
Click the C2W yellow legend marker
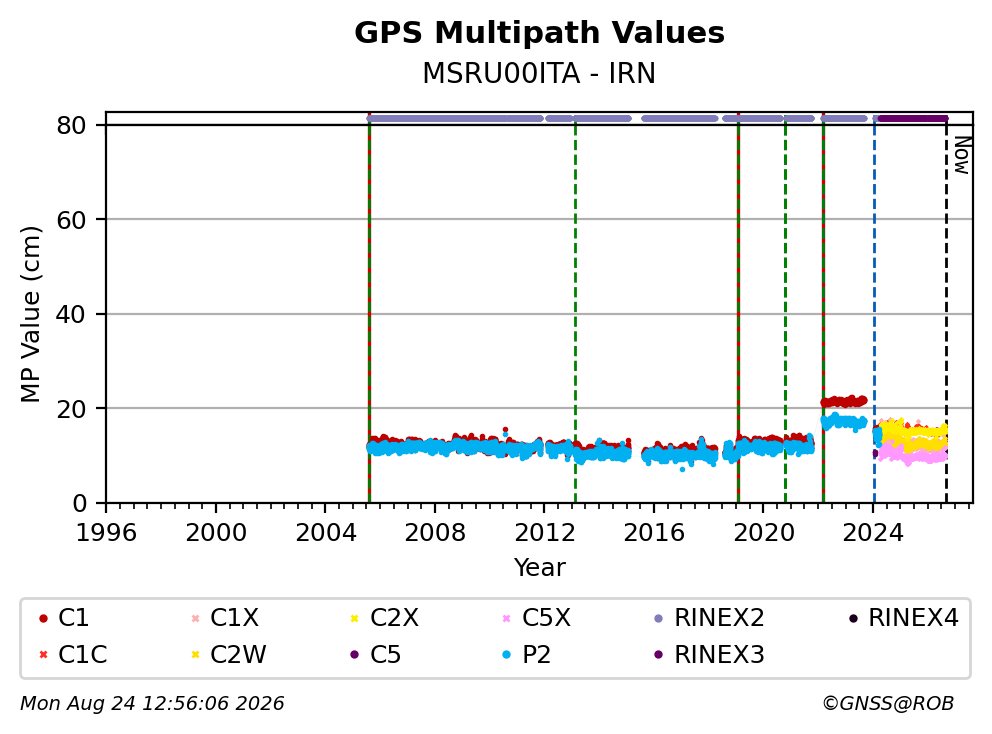click(x=195, y=654)
